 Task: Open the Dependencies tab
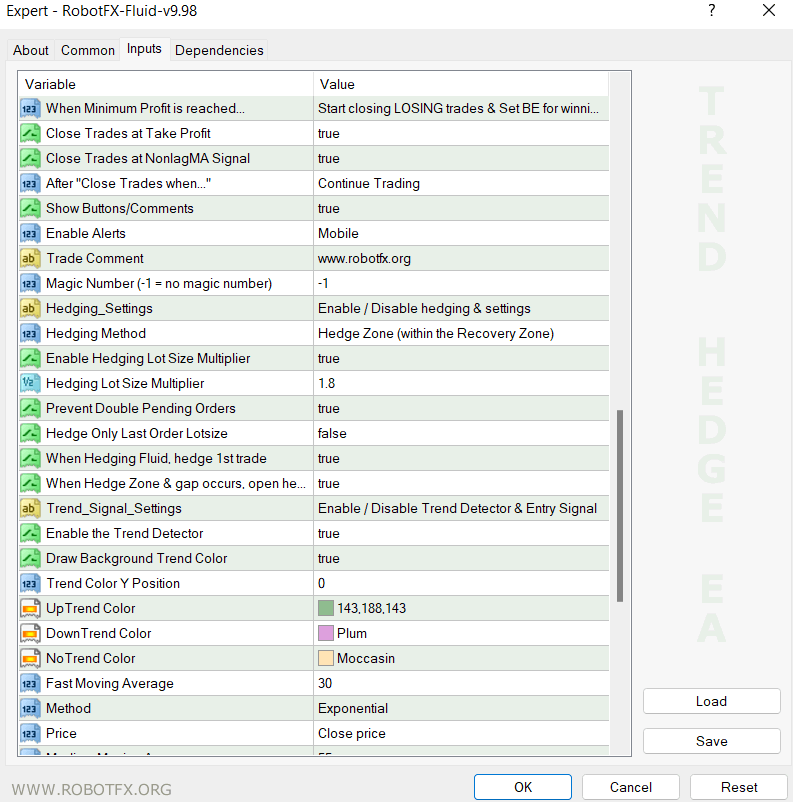pos(219,51)
